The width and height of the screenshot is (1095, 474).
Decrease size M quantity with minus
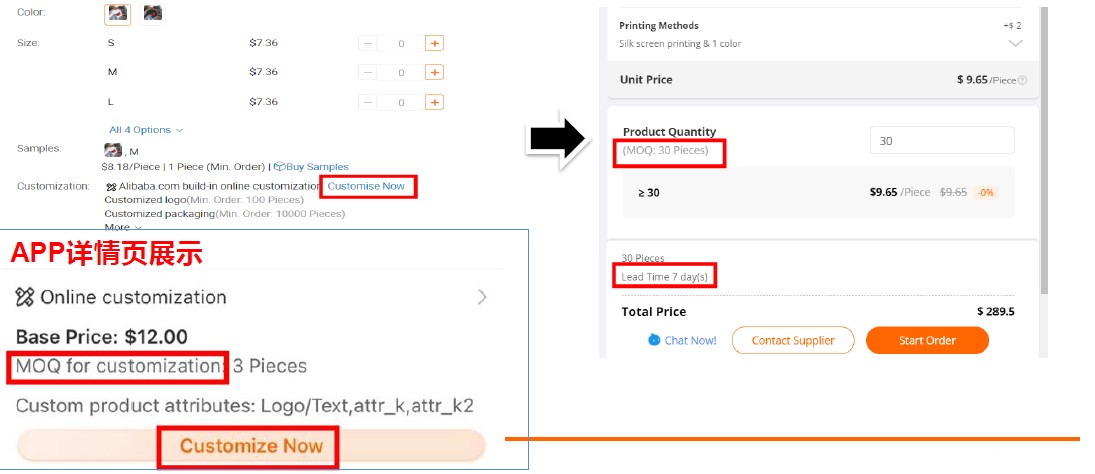point(367,73)
